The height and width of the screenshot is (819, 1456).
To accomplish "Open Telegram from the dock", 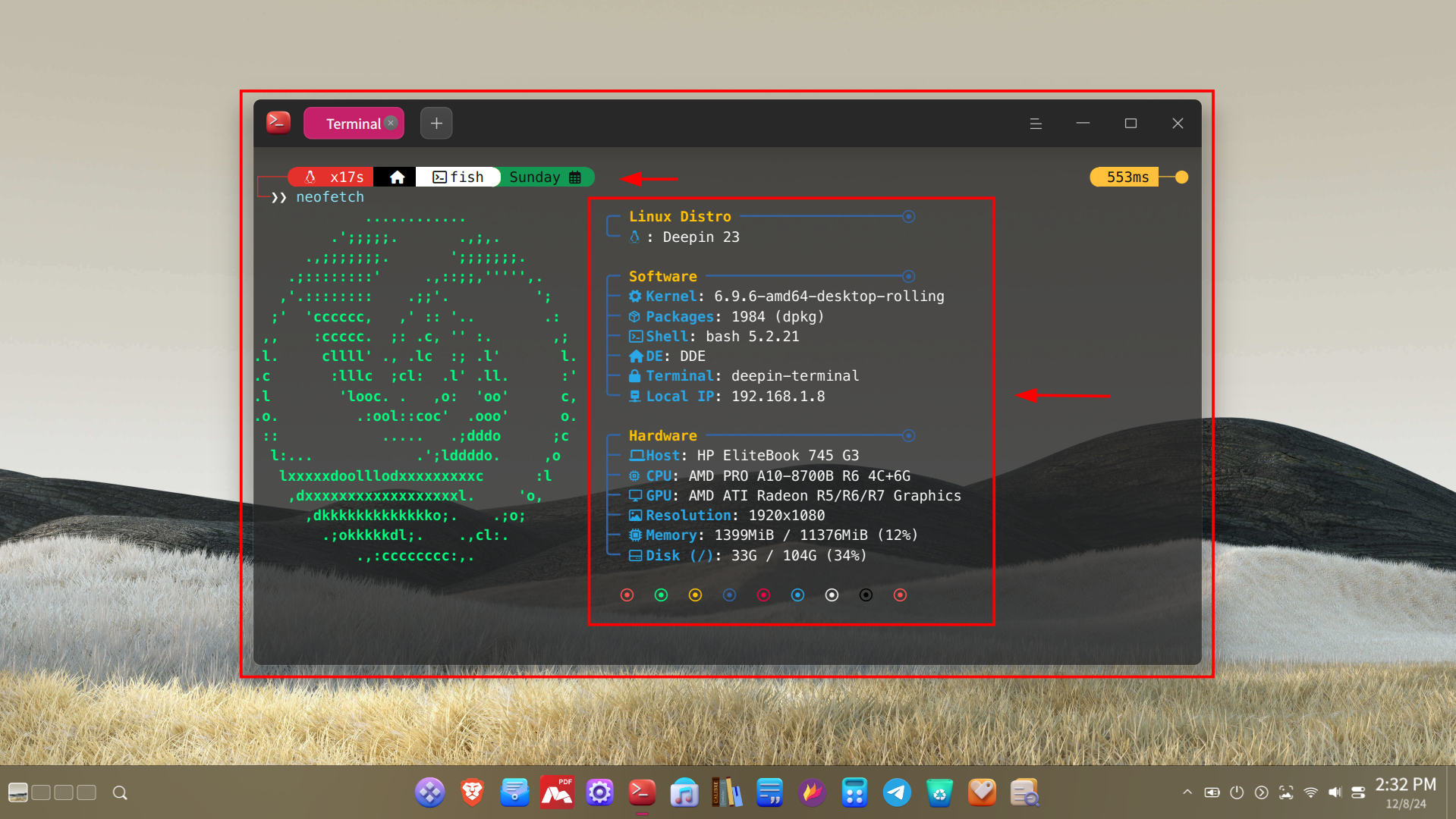I will (x=897, y=792).
